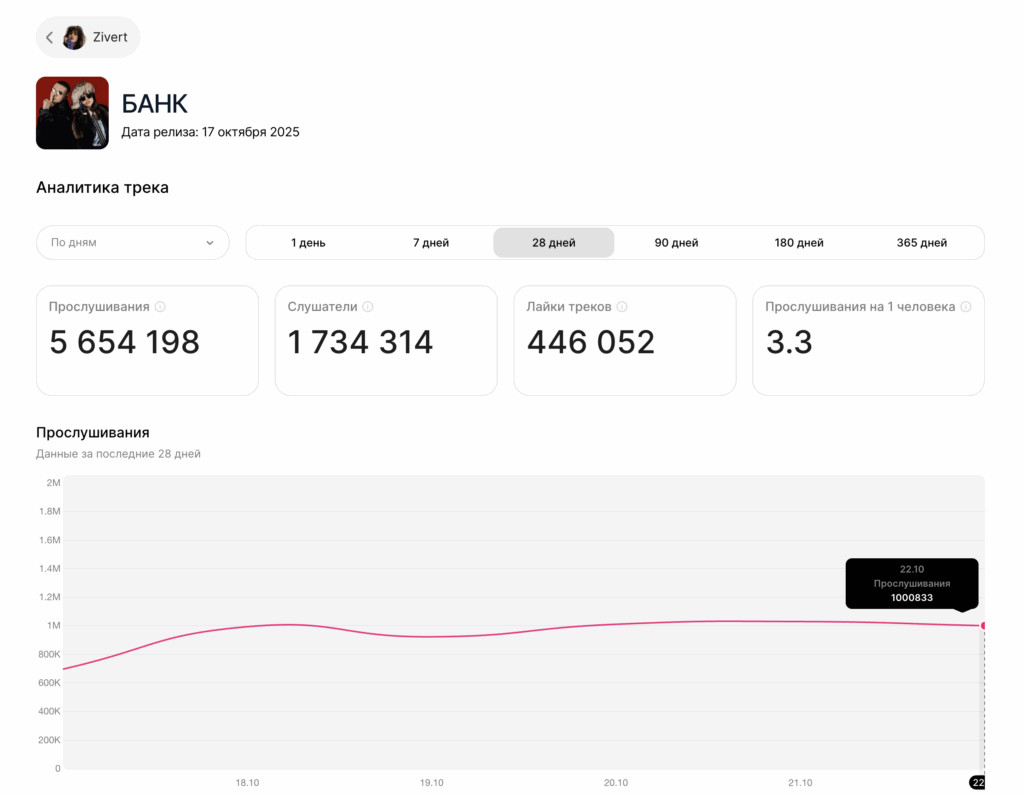Click the chevron in По дням selector
The height and width of the screenshot is (795, 1024).
tap(210, 243)
